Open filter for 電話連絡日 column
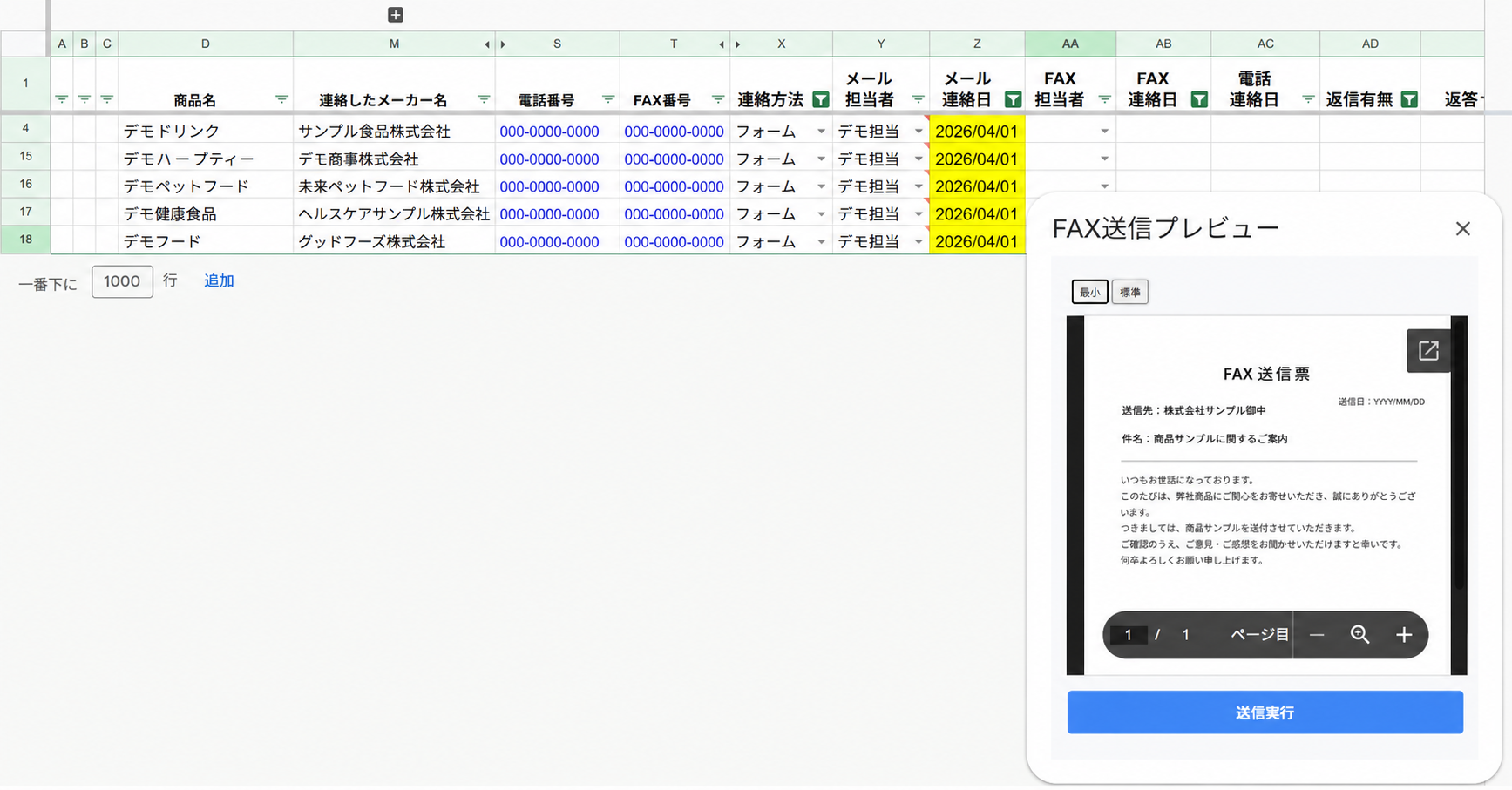Viewport: 1512px width, 790px height. 1308,99
